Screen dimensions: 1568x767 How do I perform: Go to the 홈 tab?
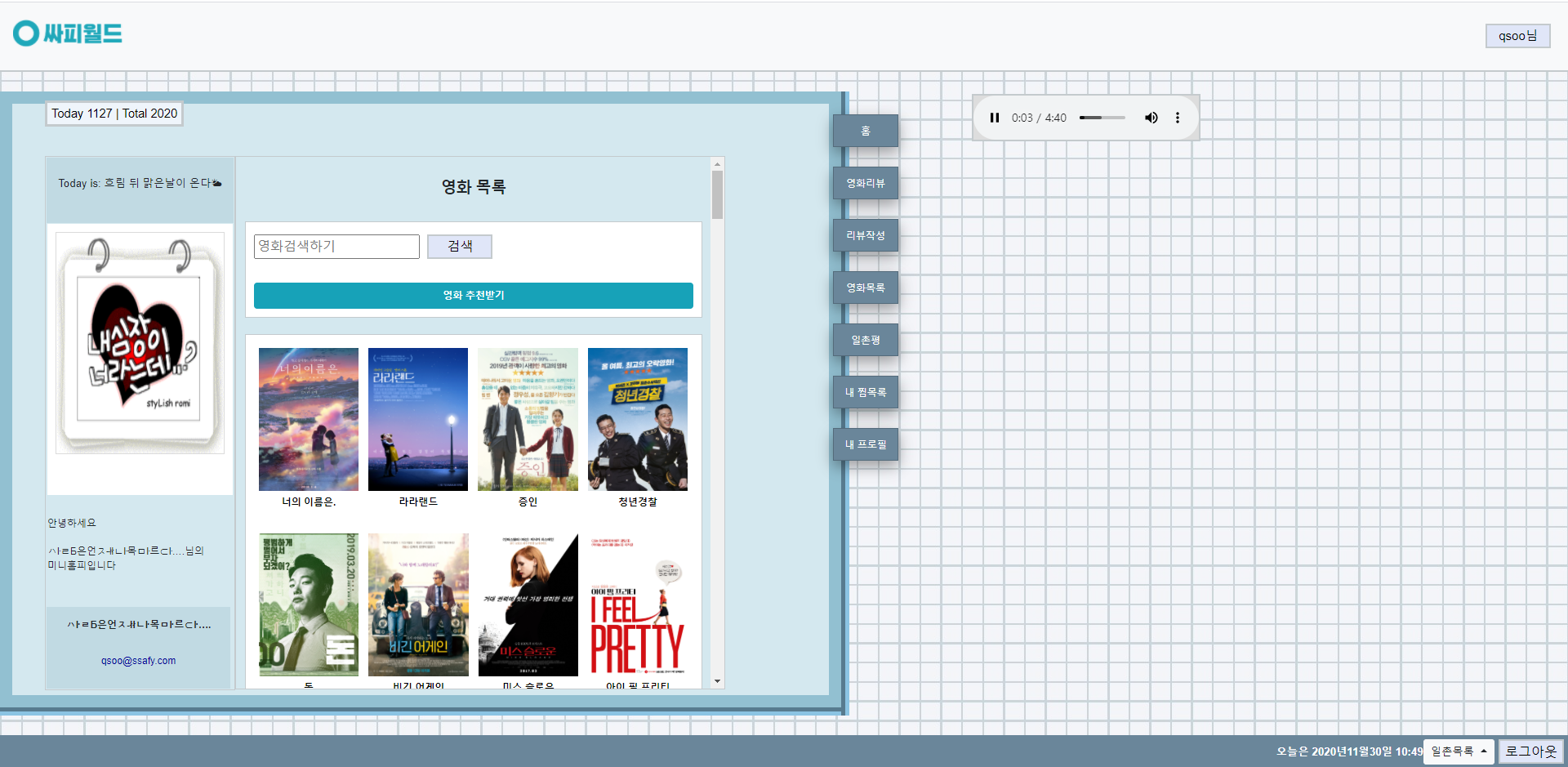tap(866, 131)
